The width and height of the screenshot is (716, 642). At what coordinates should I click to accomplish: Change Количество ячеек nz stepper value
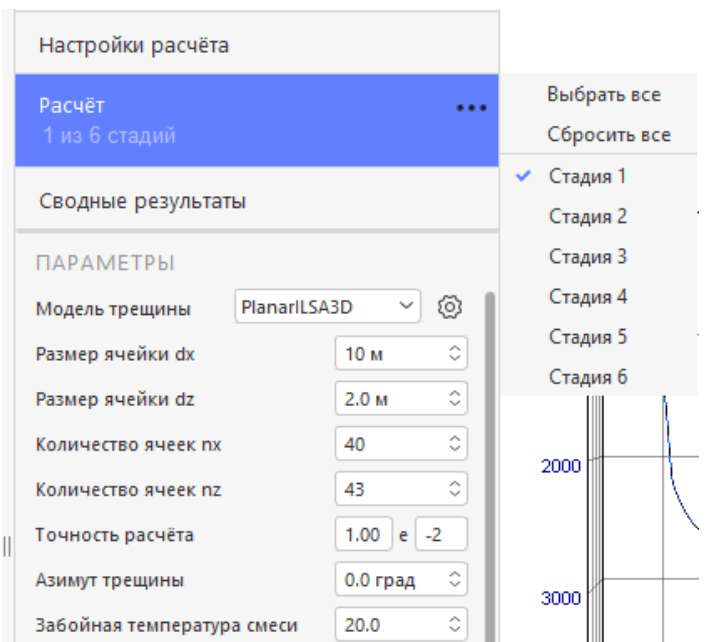click(455, 490)
